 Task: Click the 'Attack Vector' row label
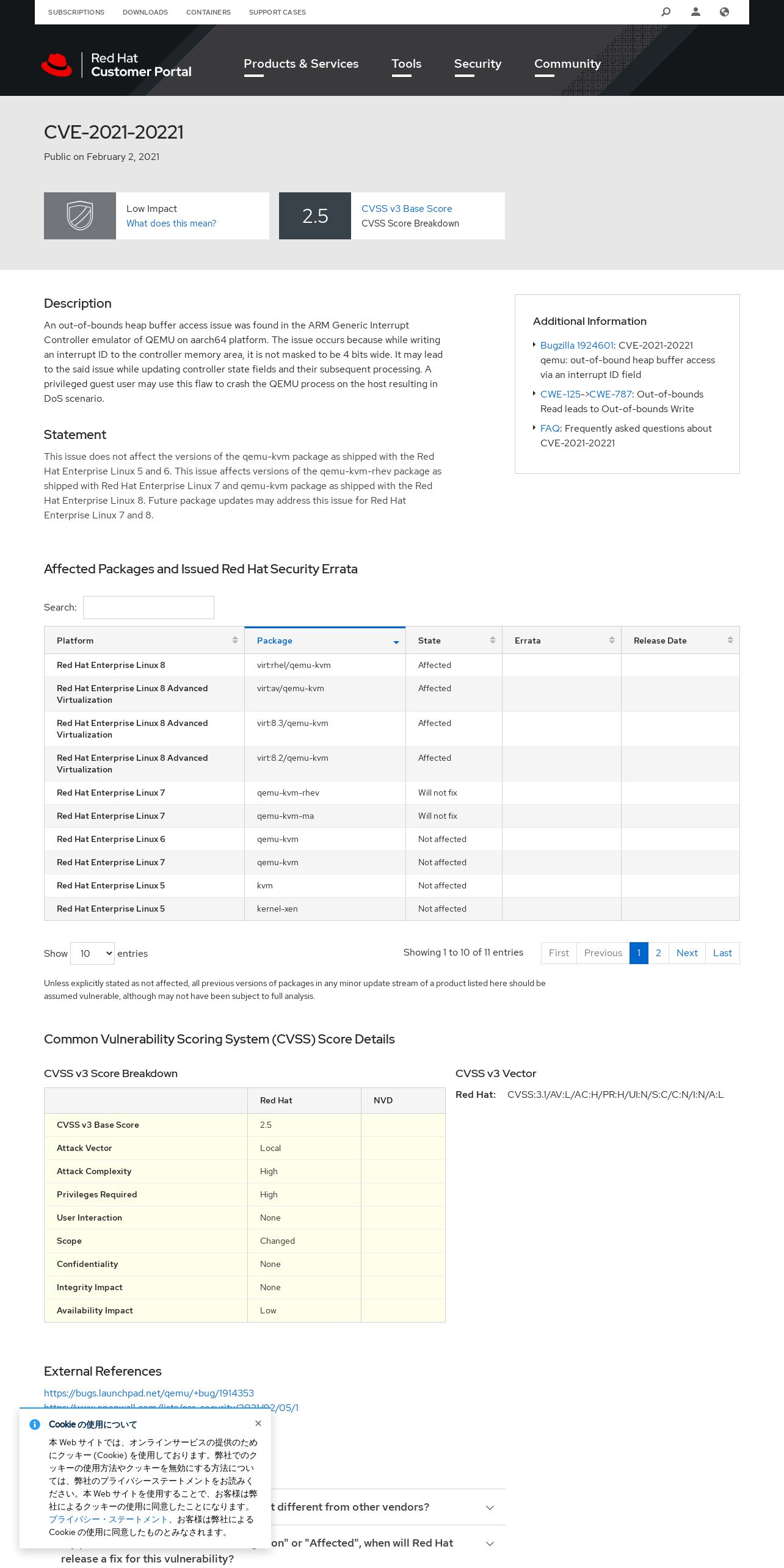click(84, 1148)
